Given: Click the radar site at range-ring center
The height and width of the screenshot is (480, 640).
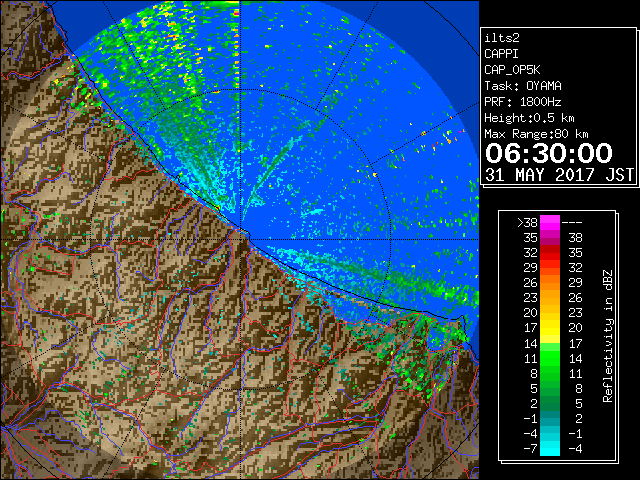Looking at the screenshot, I should (240, 239).
